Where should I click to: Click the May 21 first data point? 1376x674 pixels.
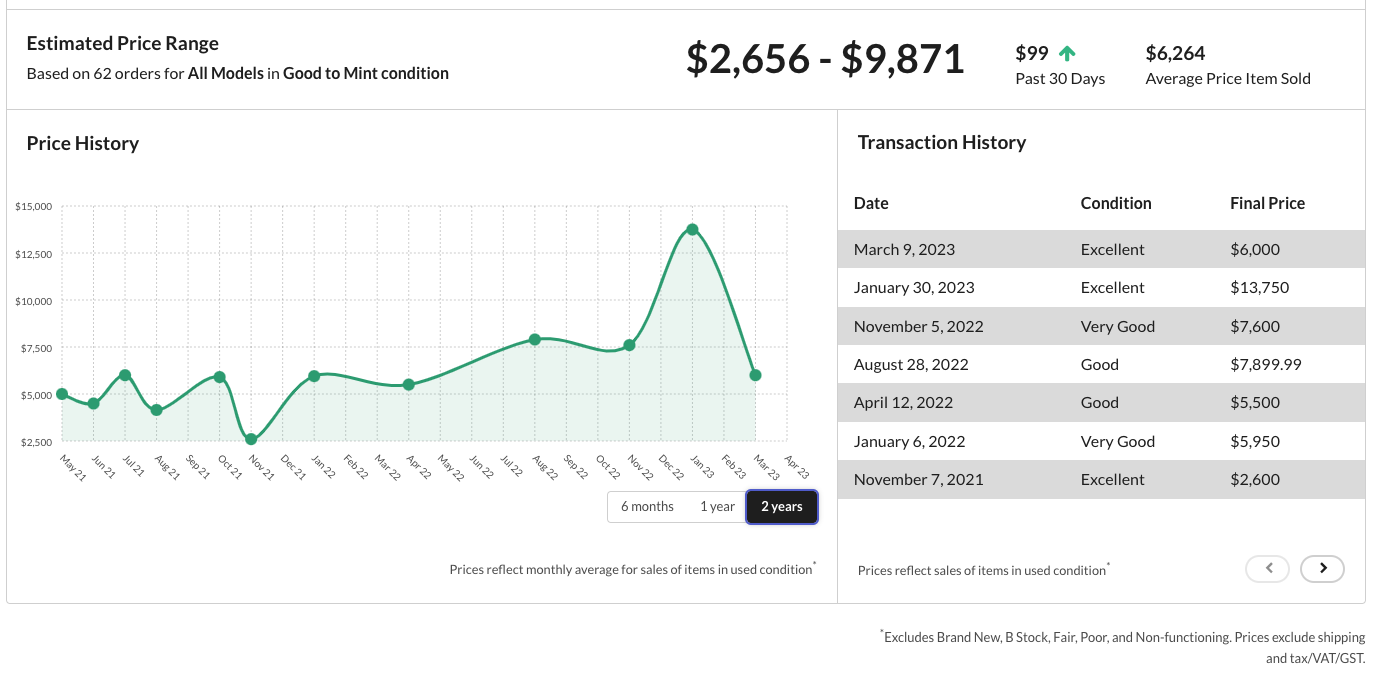click(62, 394)
